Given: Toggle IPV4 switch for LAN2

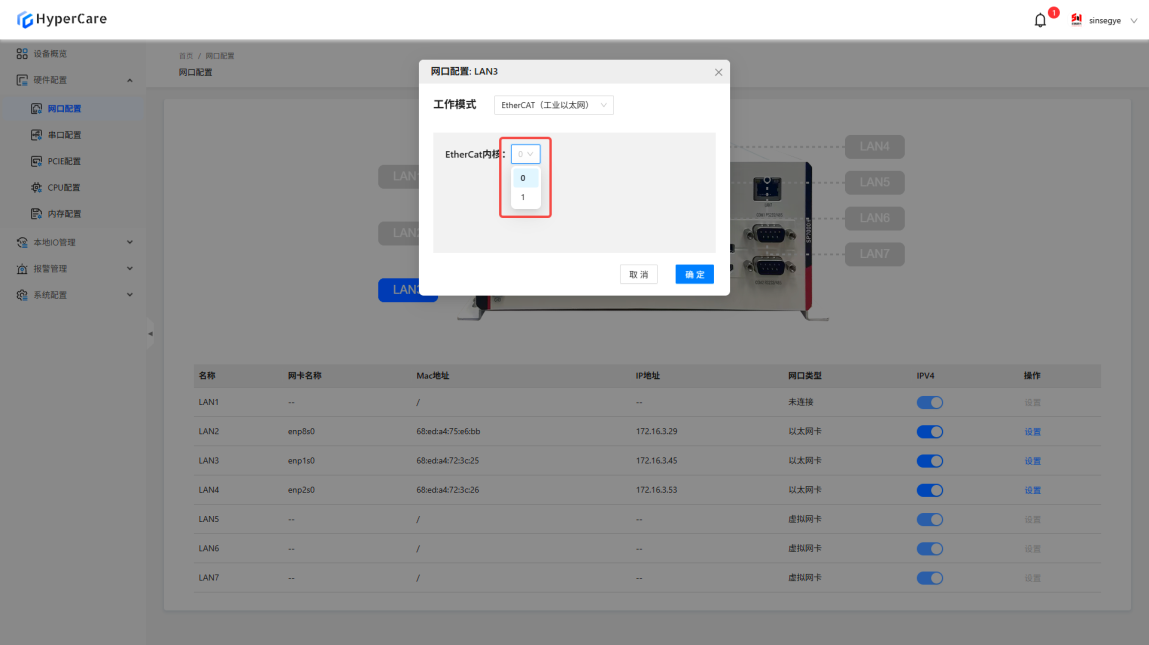Looking at the screenshot, I should click(929, 432).
